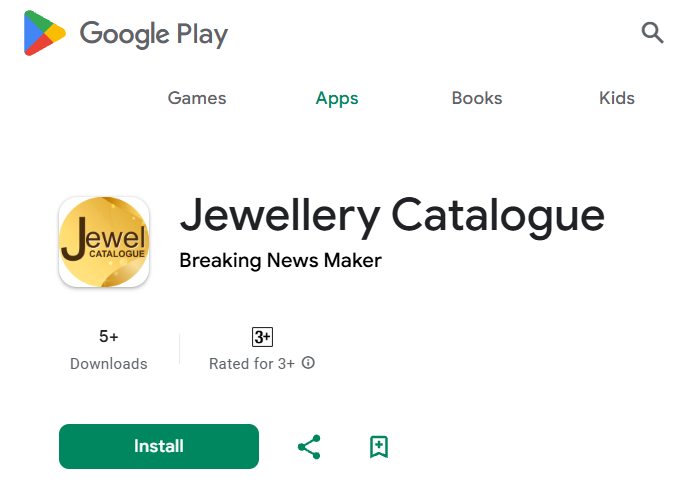Open Breaking News Maker developer page
Image resolution: width=684 pixels, height=494 pixels.
[x=280, y=261]
